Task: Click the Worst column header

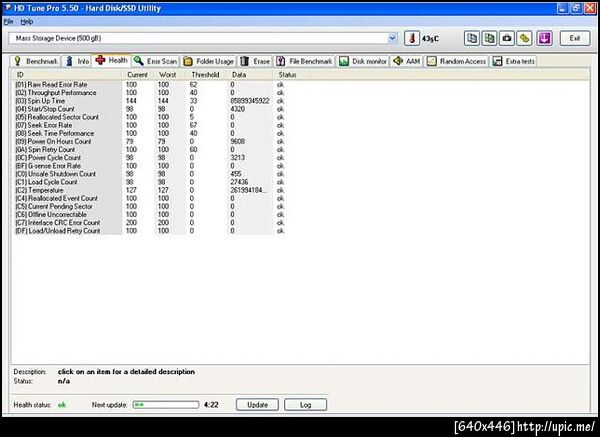Action: [168, 75]
